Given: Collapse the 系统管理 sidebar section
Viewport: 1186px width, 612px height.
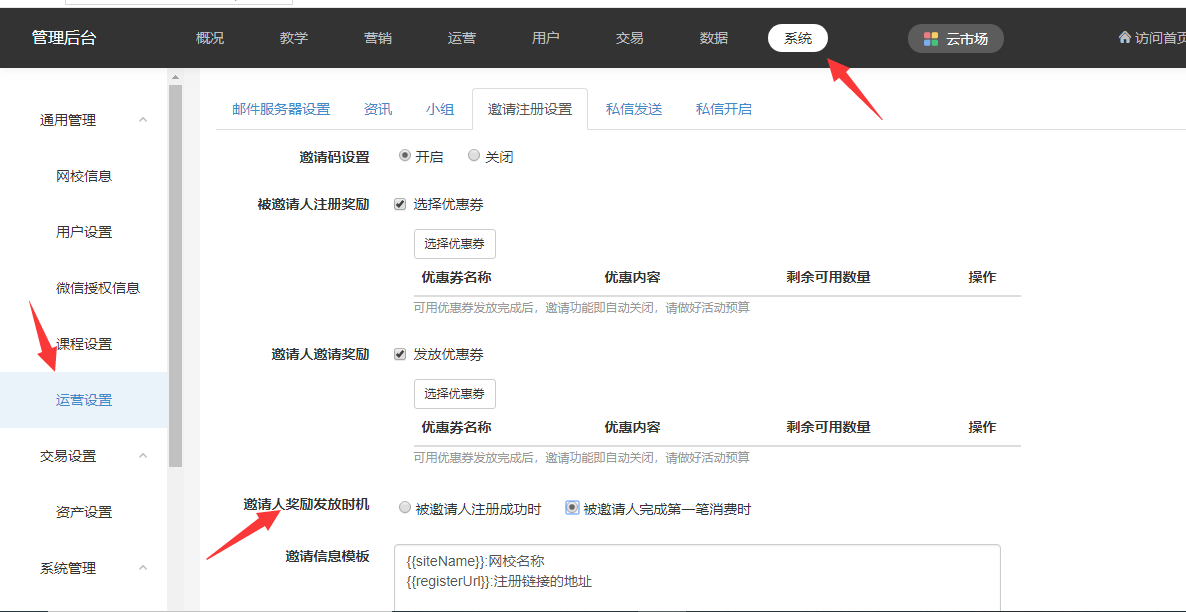Looking at the screenshot, I should point(143,568).
